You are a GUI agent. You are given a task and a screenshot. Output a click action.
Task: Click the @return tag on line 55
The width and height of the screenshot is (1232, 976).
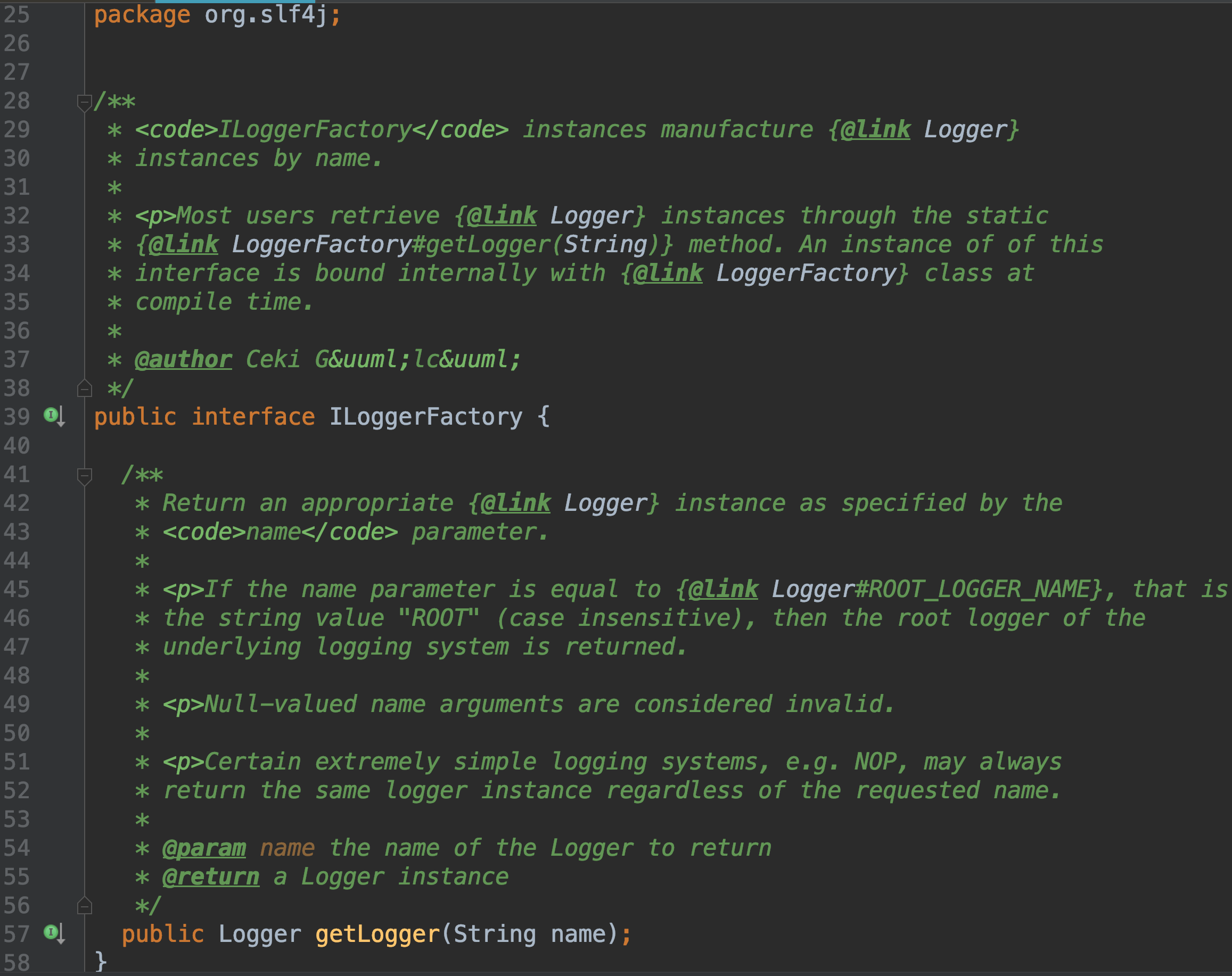pyautogui.click(x=211, y=876)
